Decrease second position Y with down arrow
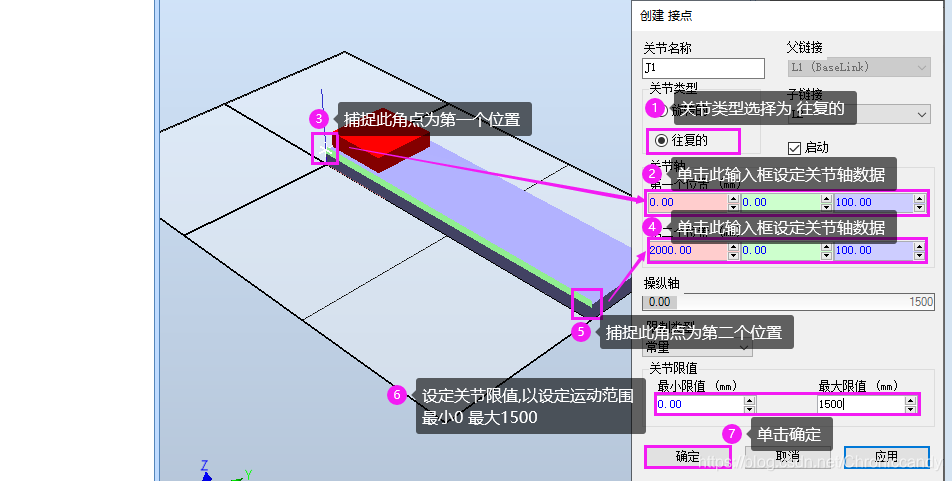This screenshot has height=481, width=952. (x=826, y=255)
